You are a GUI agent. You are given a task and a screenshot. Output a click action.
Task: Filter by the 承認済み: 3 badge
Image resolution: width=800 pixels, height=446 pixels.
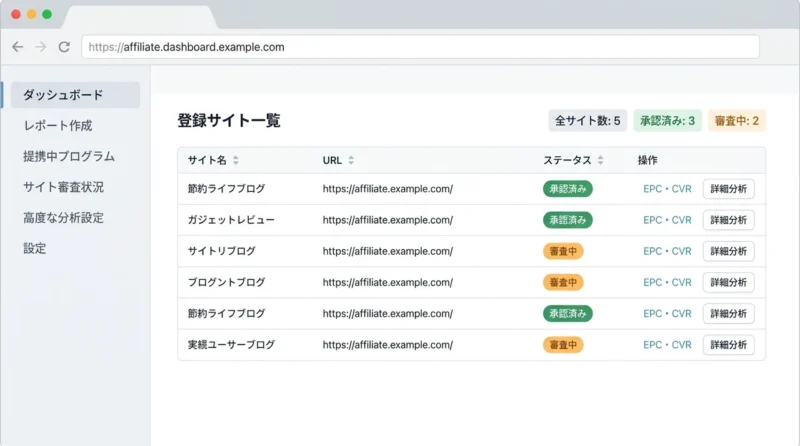tap(667, 121)
